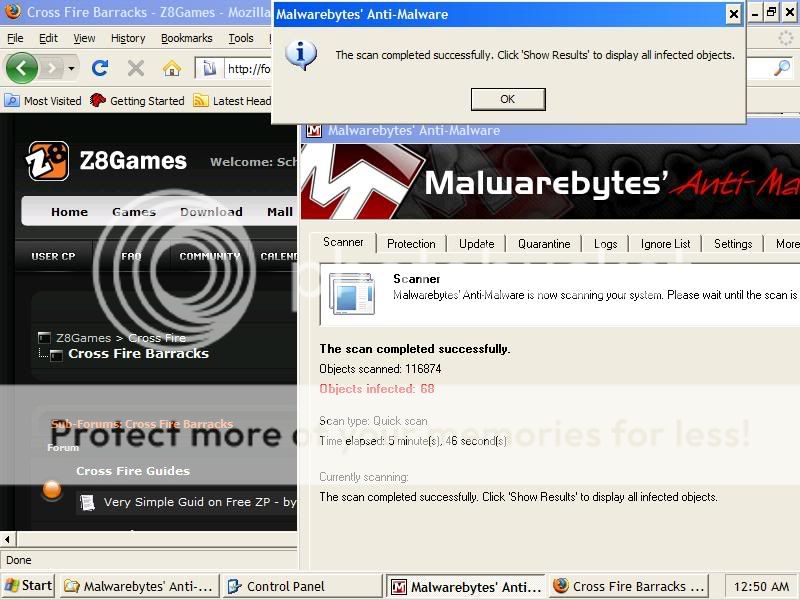The image size is (800, 600).
Task: Open the Bookmarks menu
Action: 186,38
